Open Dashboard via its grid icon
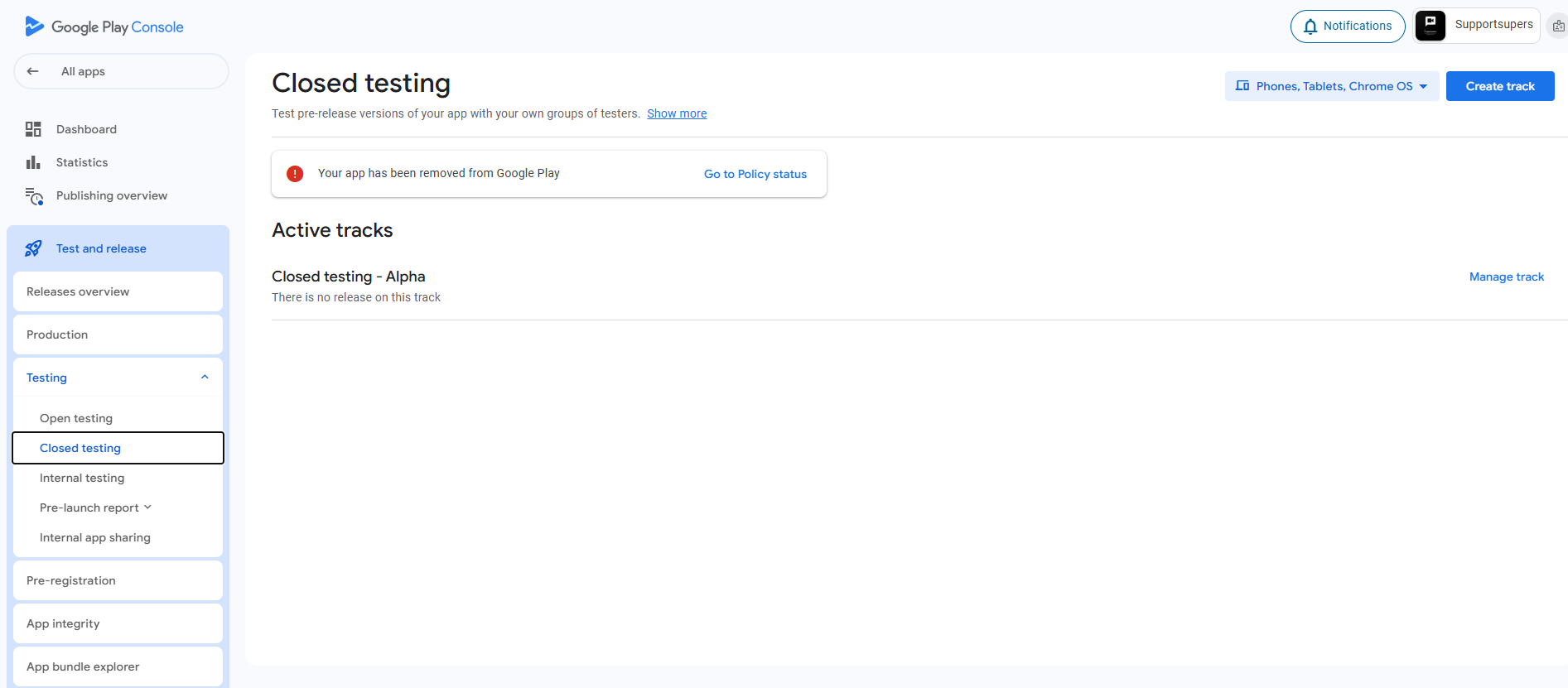Image resolution: width=1568 pixels, height=688 pixels. (x=33, y=129)
